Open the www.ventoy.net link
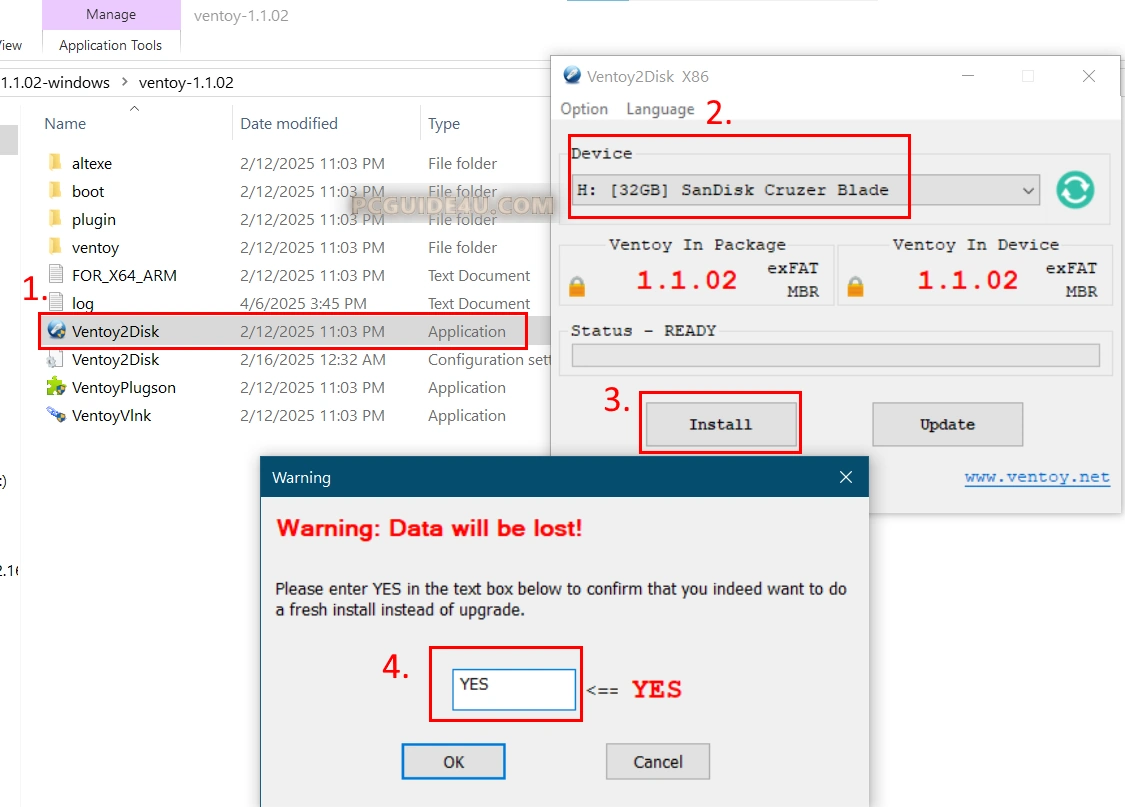Screen dimensions: 1125x807 tap(1037, 477)
